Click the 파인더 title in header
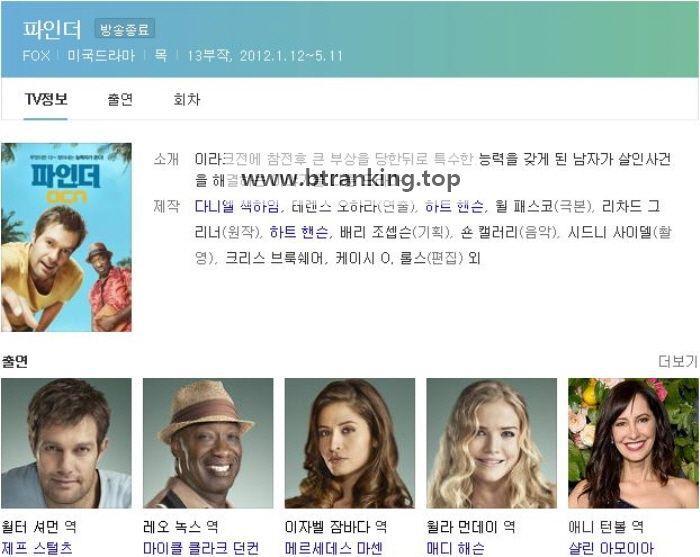This screenshot has width=700, height=557. coord(52,29)
